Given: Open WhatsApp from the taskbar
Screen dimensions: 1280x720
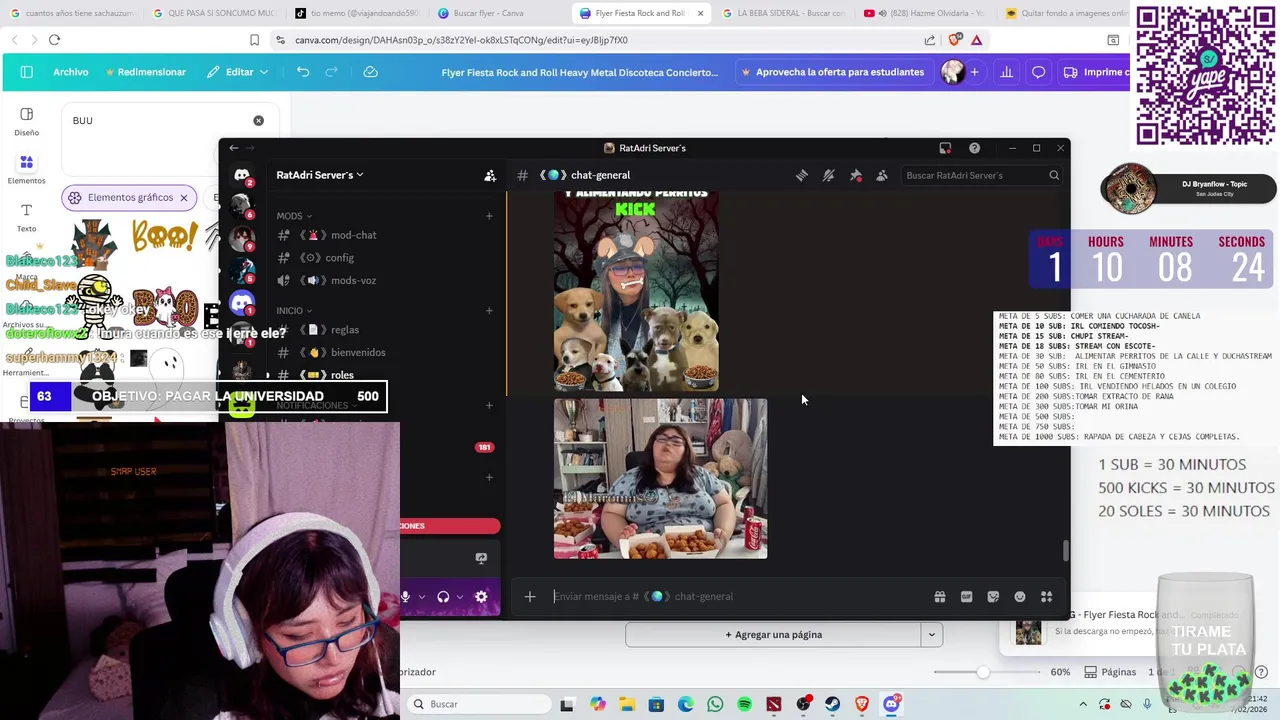Looking at the screenshot, I should [715, 704].
